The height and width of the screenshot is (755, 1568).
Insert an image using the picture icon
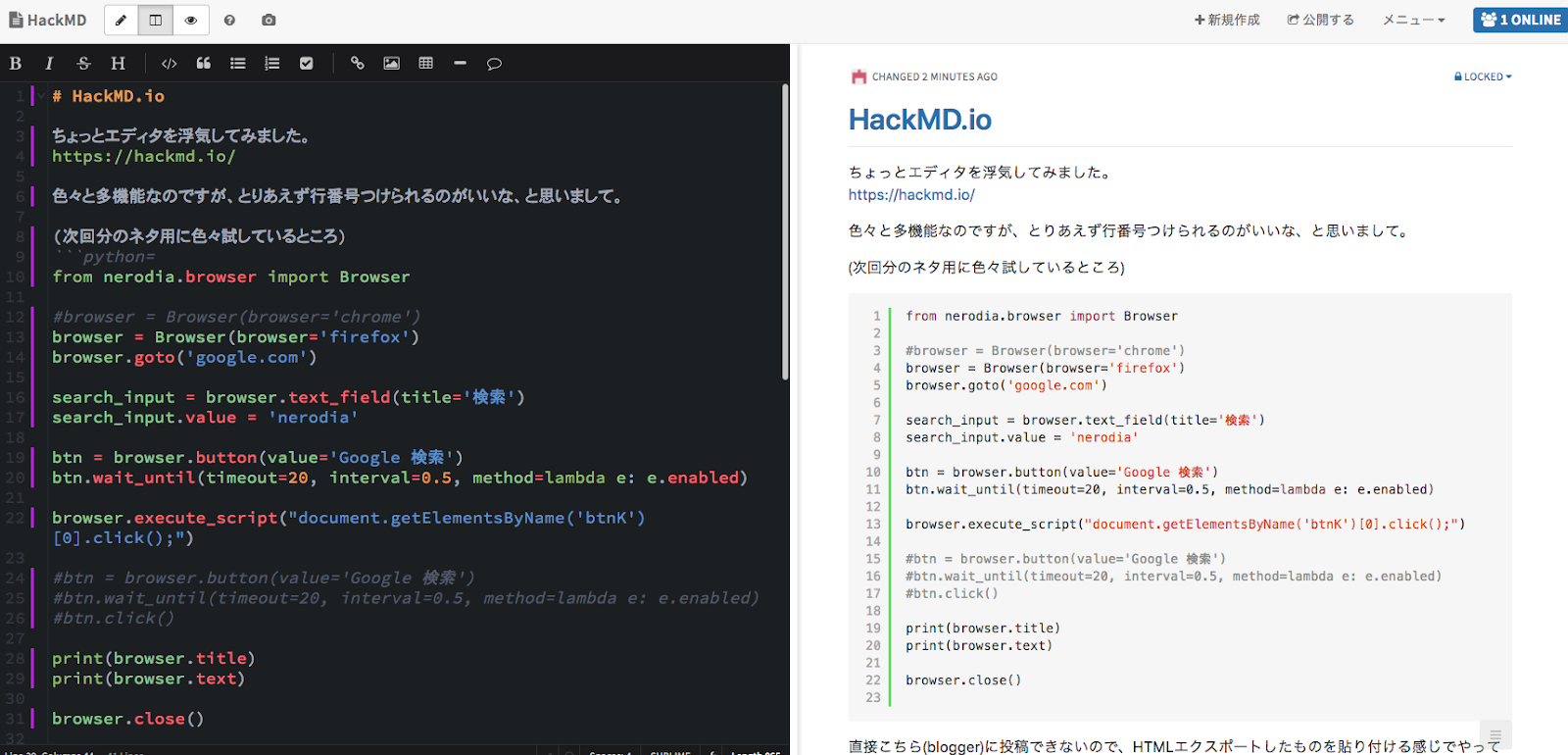(392, 63)
